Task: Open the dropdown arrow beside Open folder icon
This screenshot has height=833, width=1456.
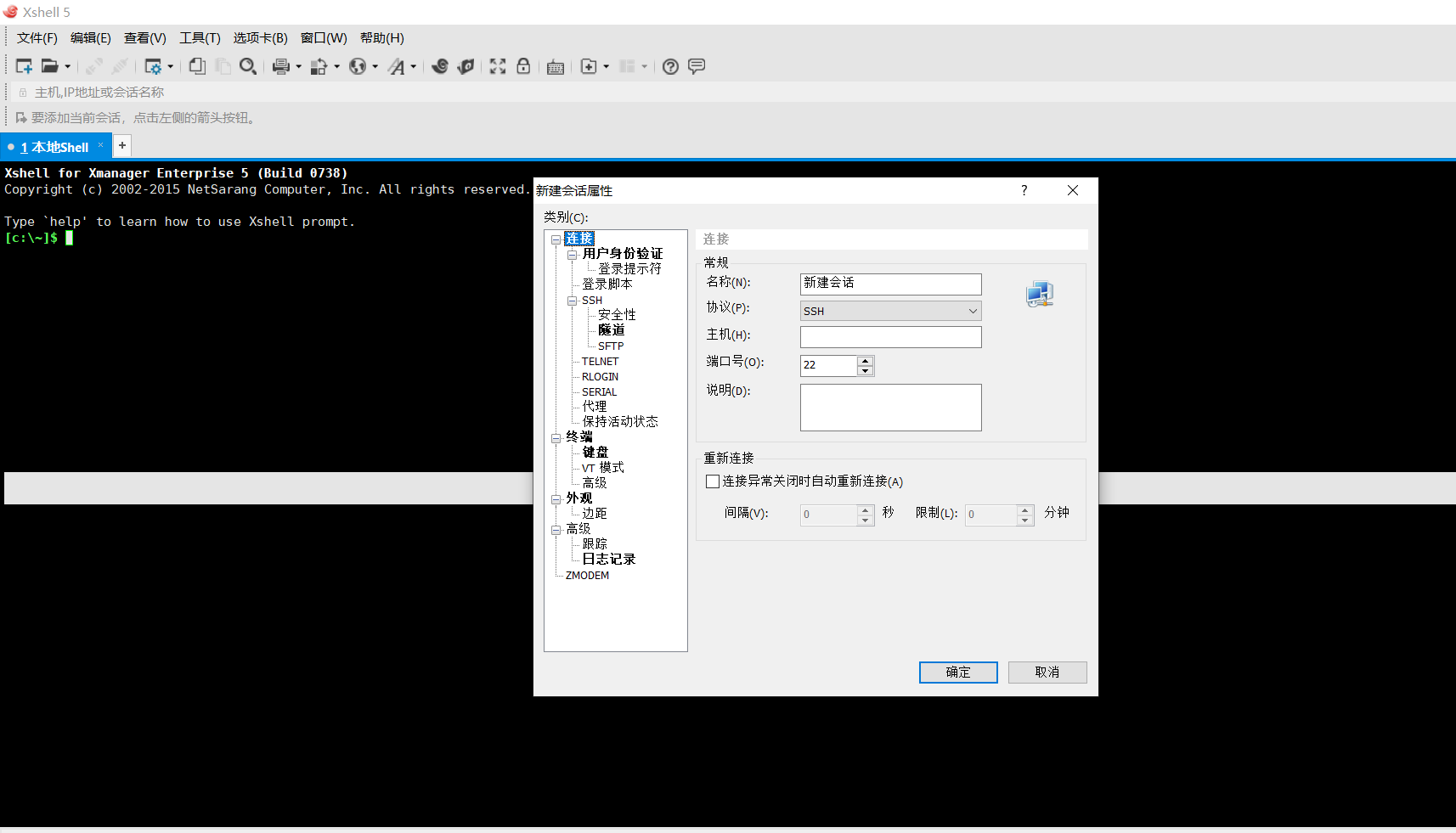Action: (68, 66)
